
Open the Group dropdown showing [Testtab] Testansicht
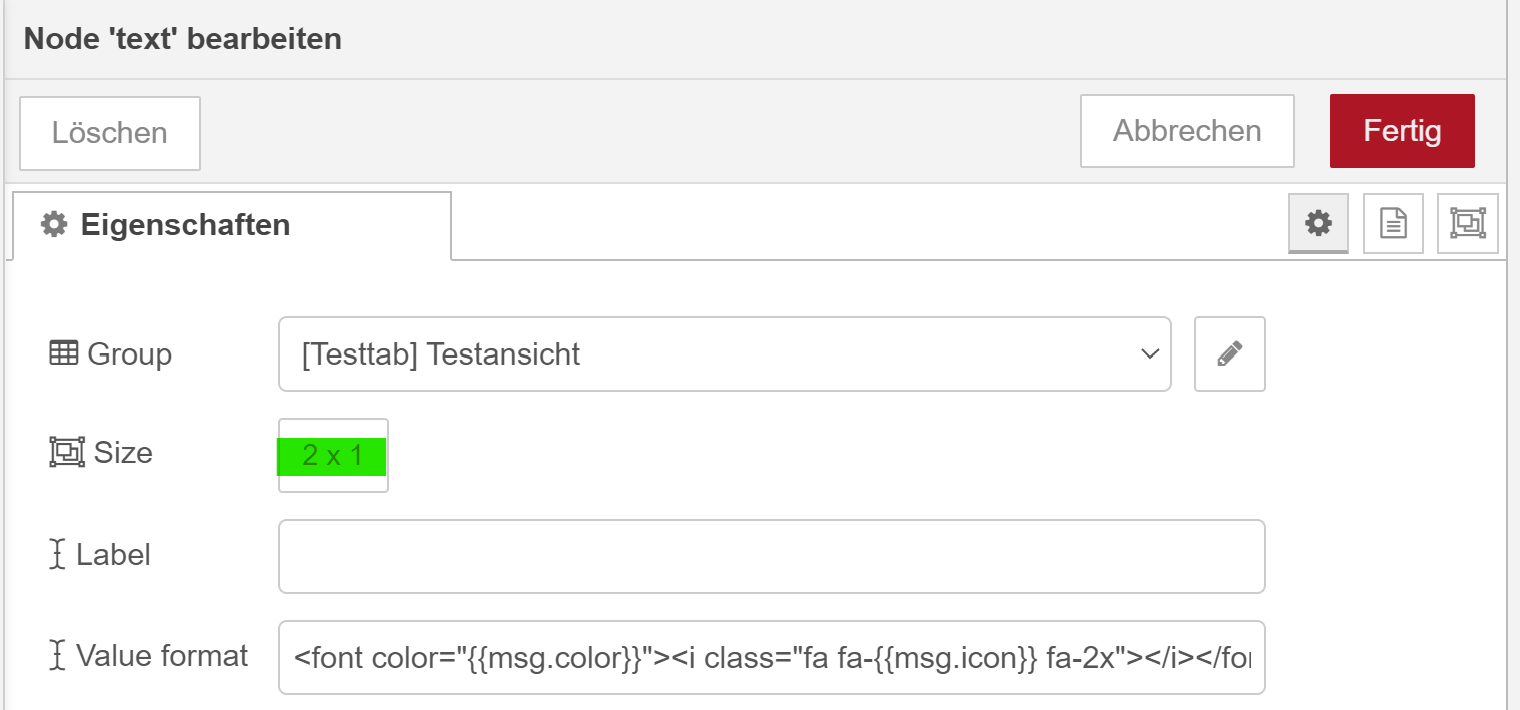click(x=725, y=354)
